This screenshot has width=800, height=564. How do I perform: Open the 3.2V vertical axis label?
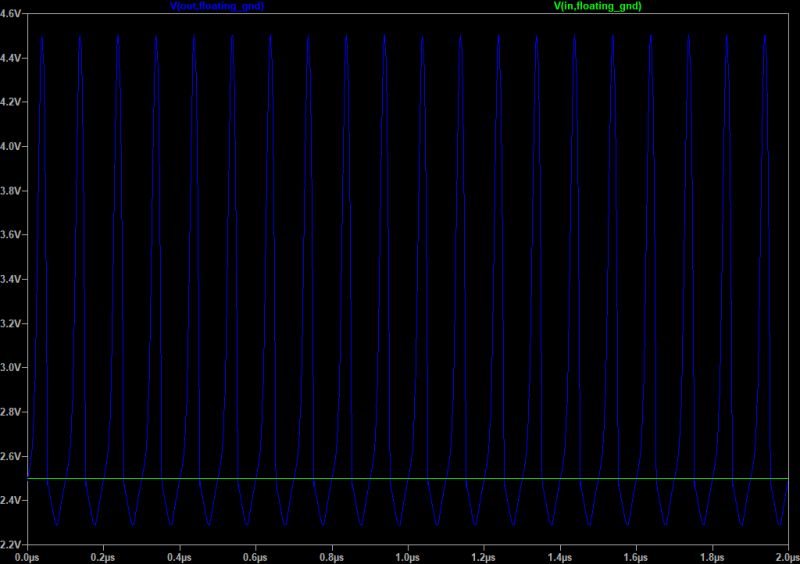click(x=11, y=324)
